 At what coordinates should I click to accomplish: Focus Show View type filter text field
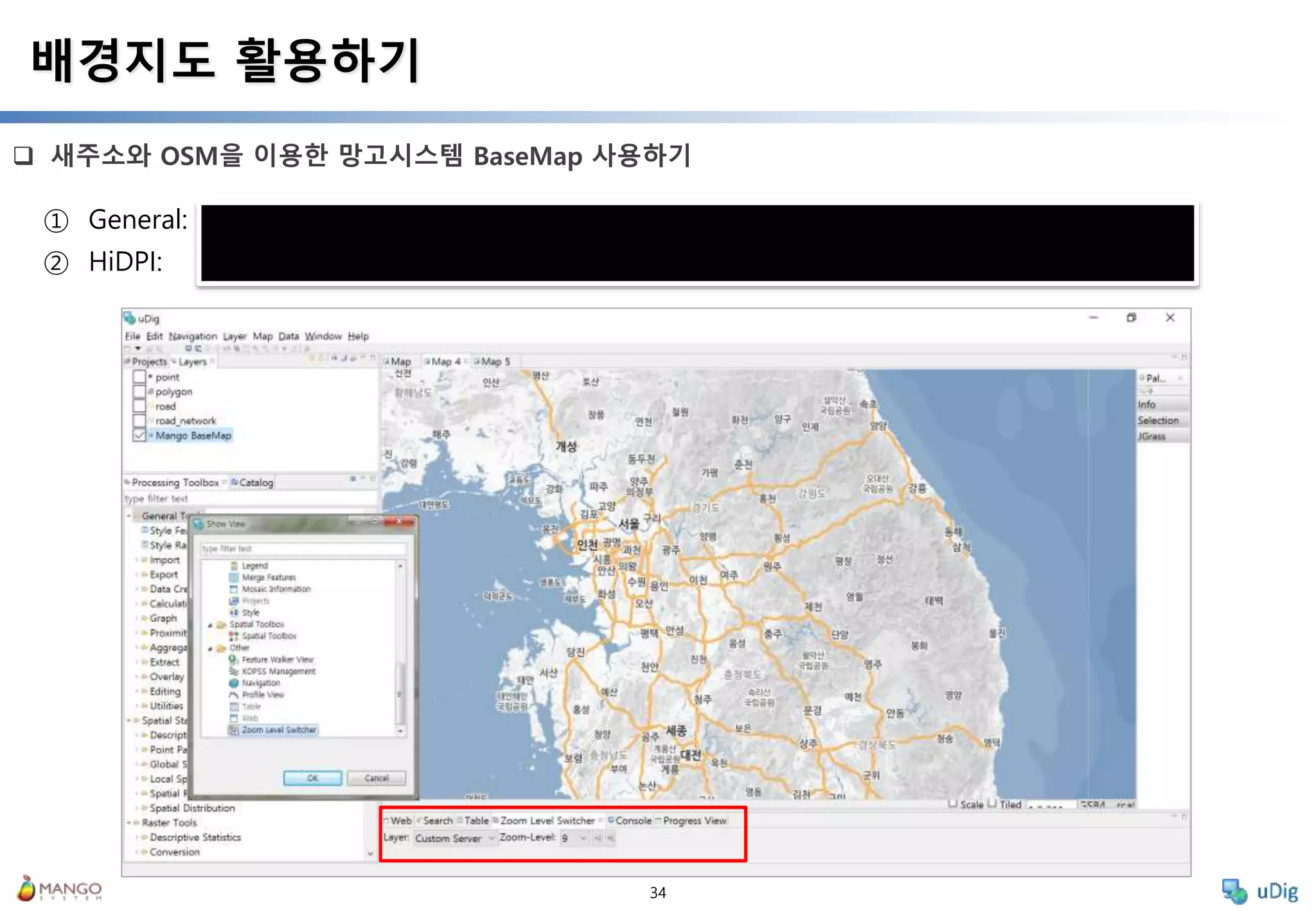(x=303, y=549)
